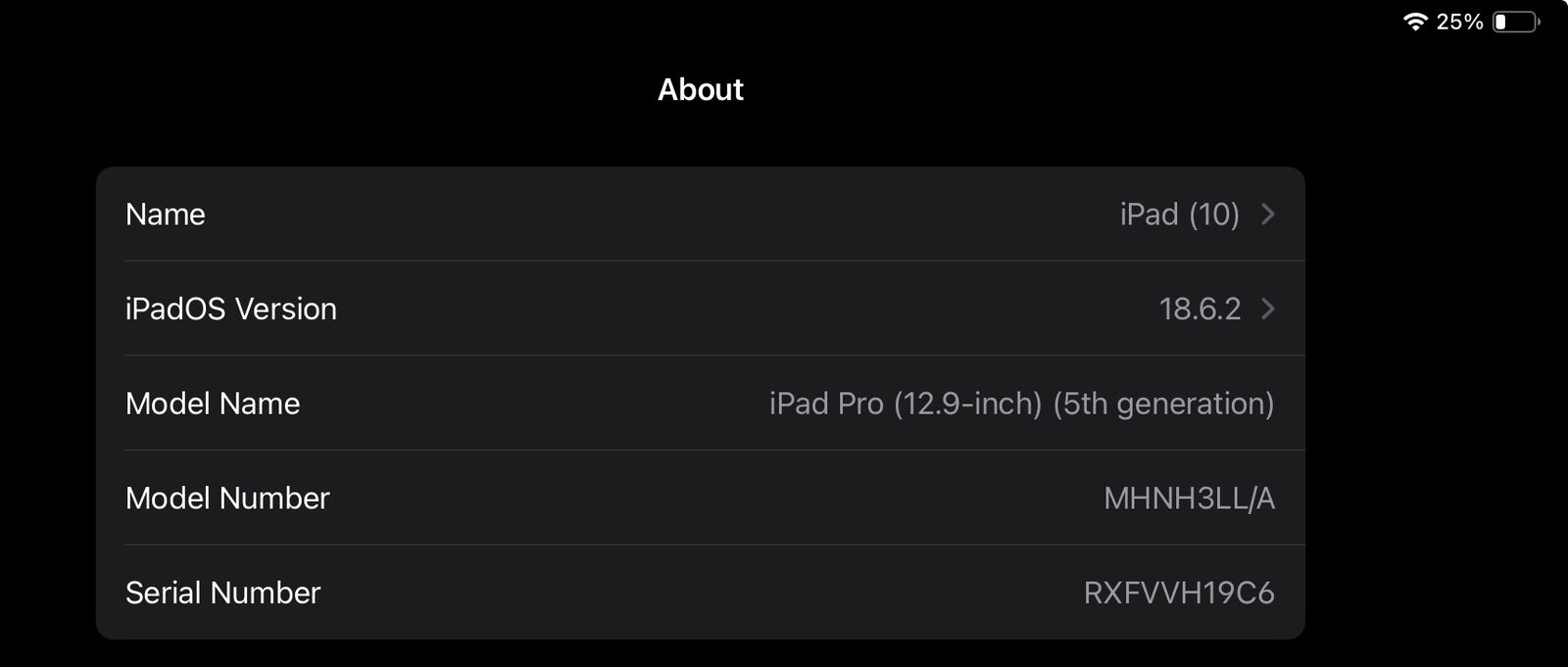Select the Model Name label

click(213, 404)
